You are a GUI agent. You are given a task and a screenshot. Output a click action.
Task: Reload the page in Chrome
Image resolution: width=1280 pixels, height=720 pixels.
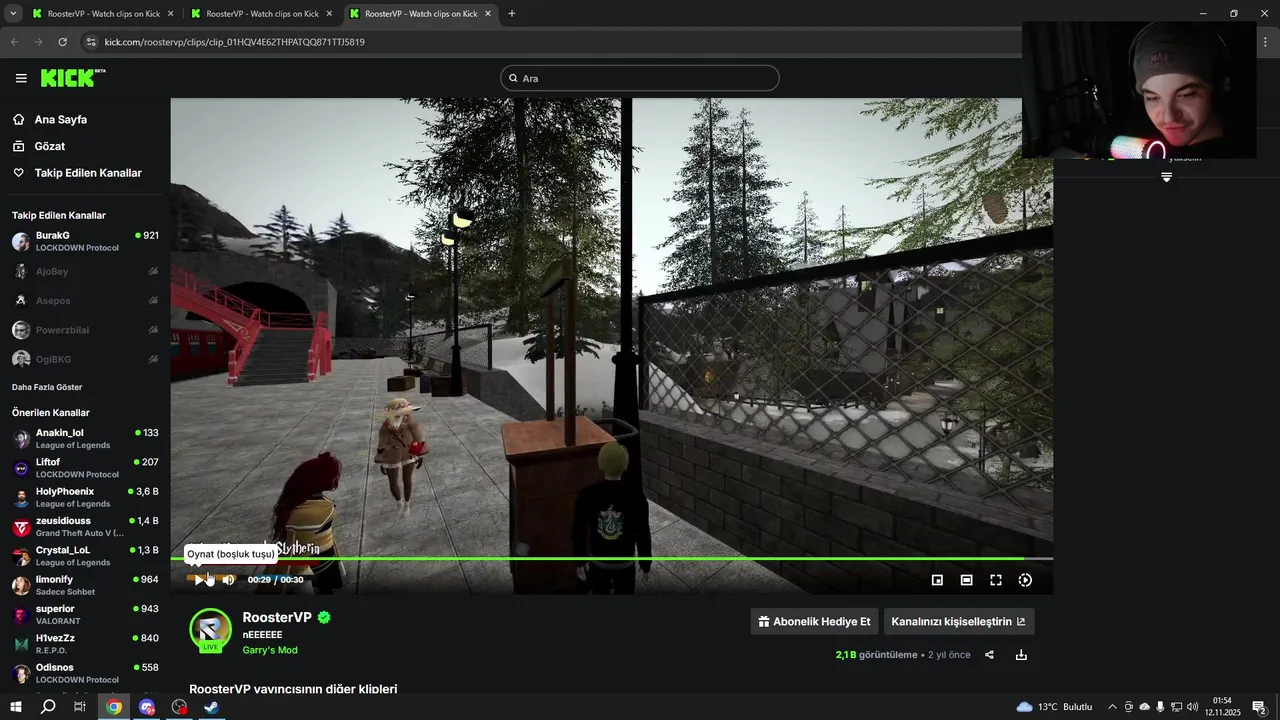pyautogui.click(x=62, y=42)
